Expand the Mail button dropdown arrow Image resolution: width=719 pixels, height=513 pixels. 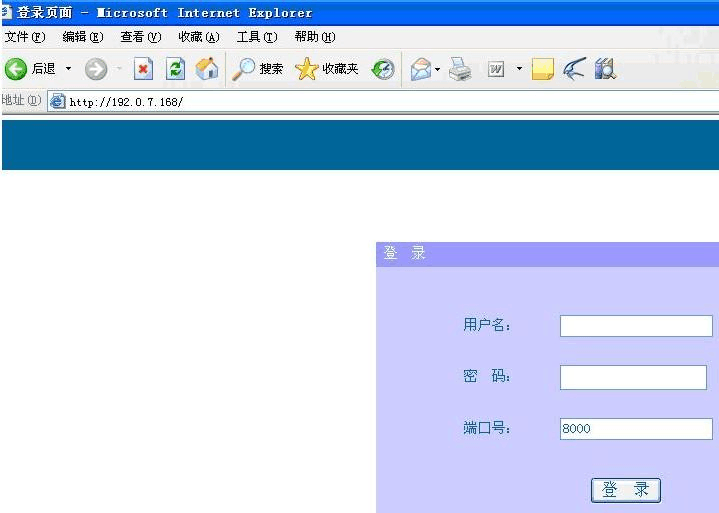tap(438, 69)
